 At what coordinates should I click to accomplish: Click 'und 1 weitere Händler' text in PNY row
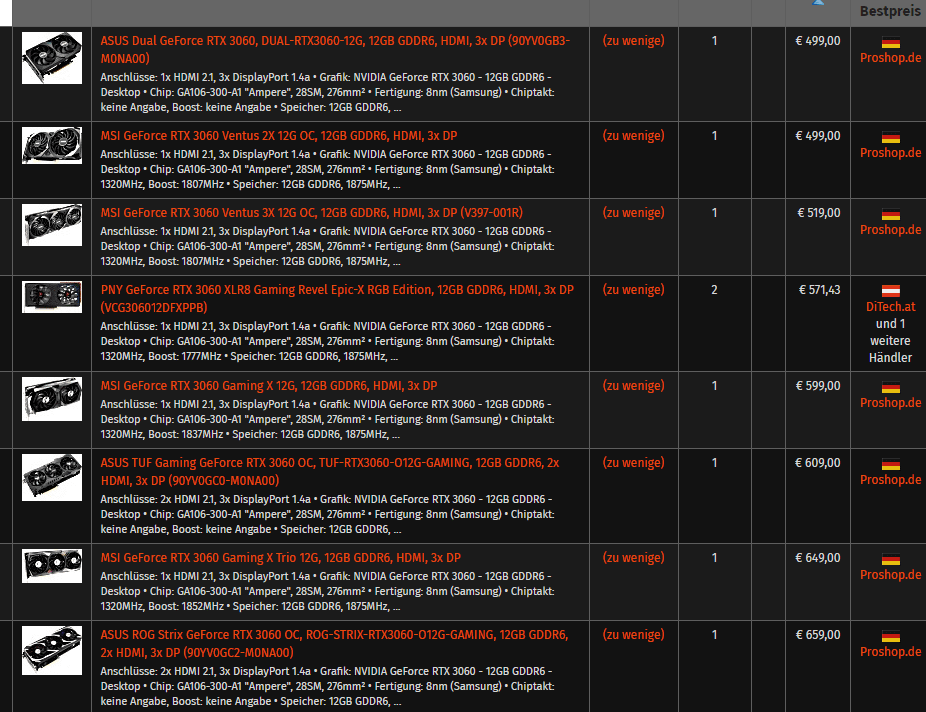click(x=890, y=341)
